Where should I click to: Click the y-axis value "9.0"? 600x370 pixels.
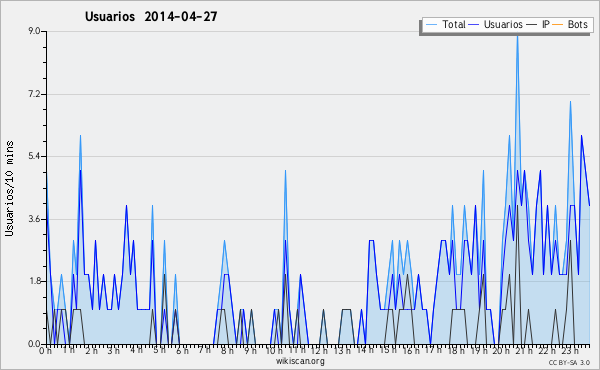tap(34, 31)
